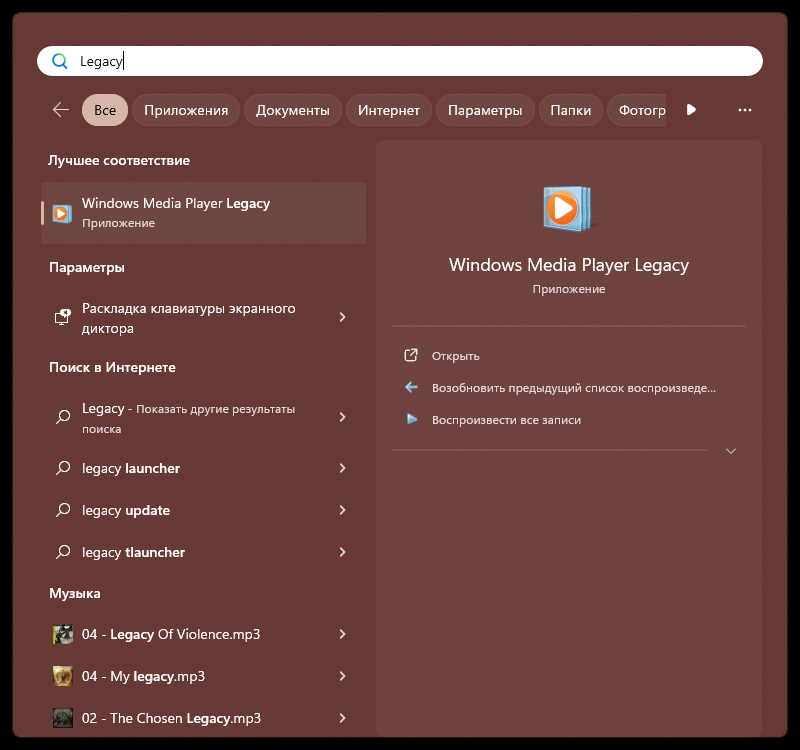Screen dimensions: 800x750
Task: Expand more actions with the down chevron
Action: click(731, 451)
